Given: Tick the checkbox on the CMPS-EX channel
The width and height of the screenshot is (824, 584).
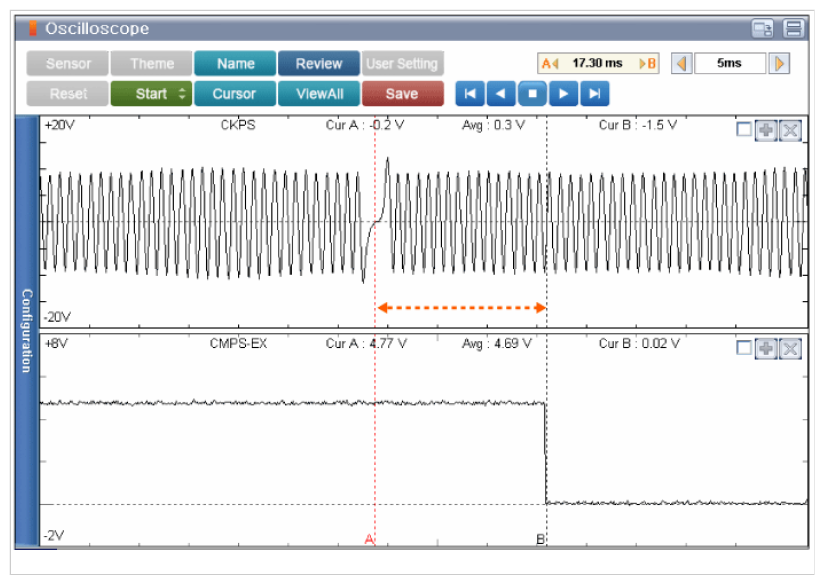Looking at the screenshot, I should (x=744, y=348).
